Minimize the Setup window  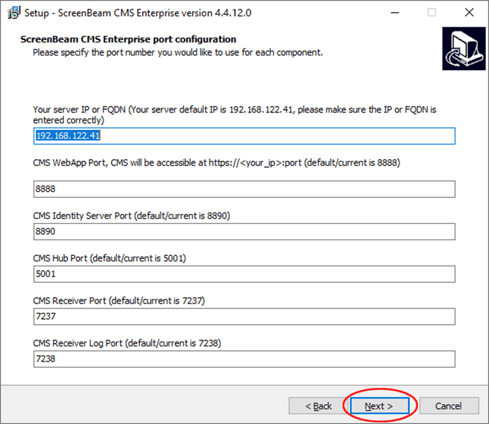pyautogui.click(x=395, y=13)
